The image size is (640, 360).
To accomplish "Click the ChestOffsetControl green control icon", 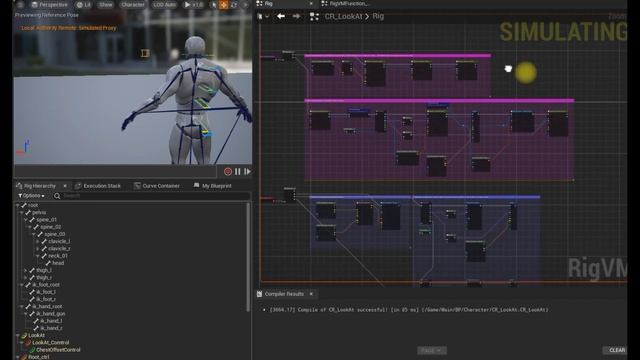I will 32,350.
